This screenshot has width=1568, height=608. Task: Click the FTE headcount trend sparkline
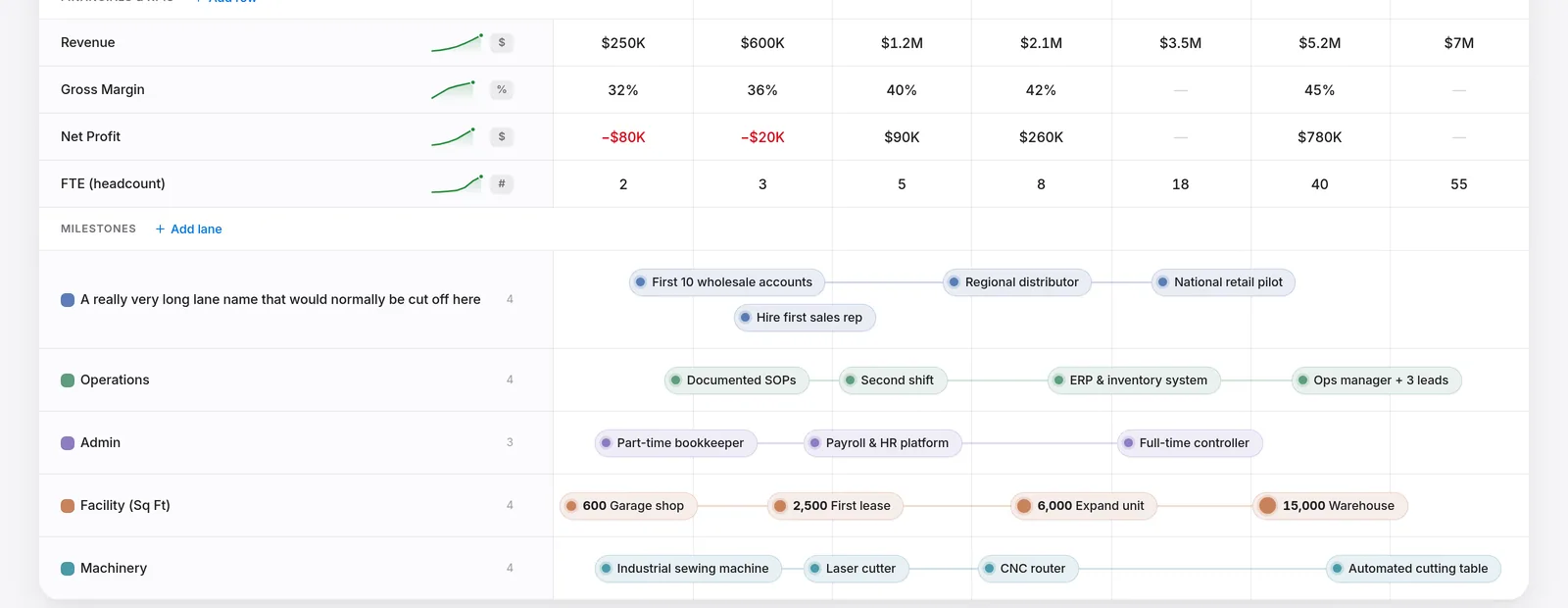pos(457,183)
